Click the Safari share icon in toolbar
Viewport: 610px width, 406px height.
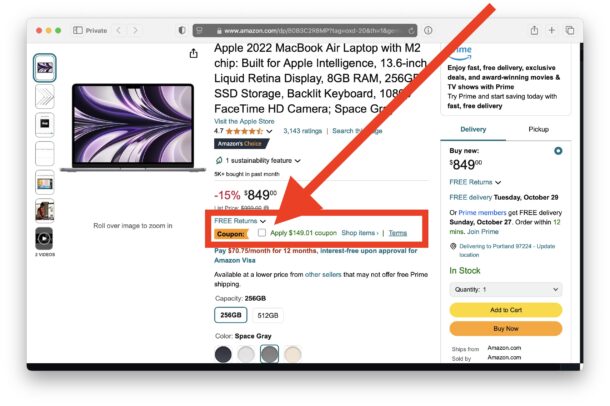[x=535, y=30]
